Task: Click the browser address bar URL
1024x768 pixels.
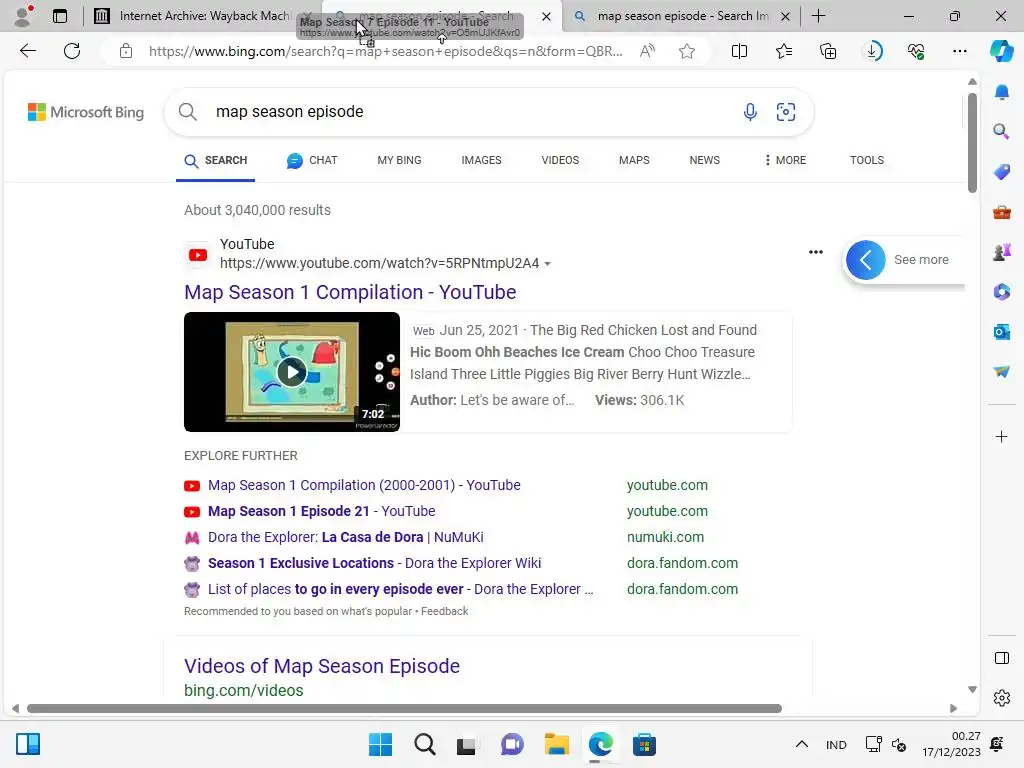Action: click(385, 51)
